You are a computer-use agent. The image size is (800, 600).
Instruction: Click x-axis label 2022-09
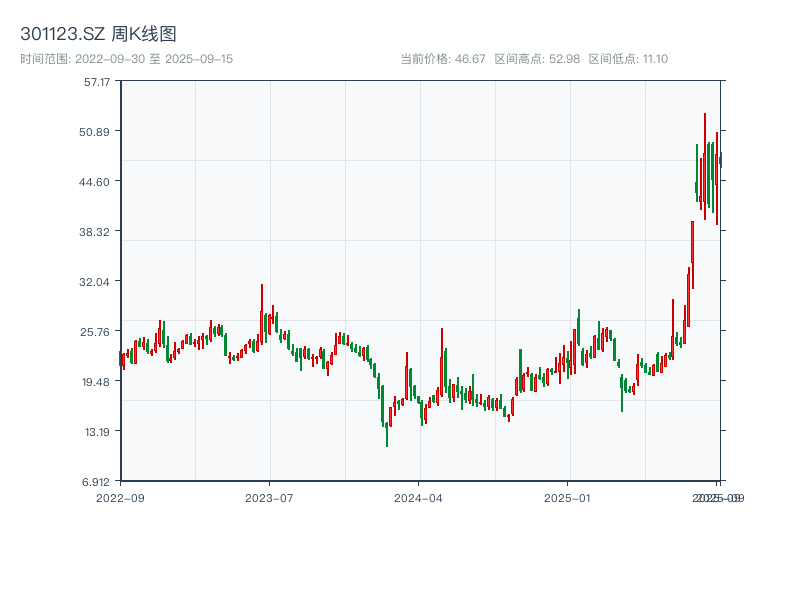(120, 498)
